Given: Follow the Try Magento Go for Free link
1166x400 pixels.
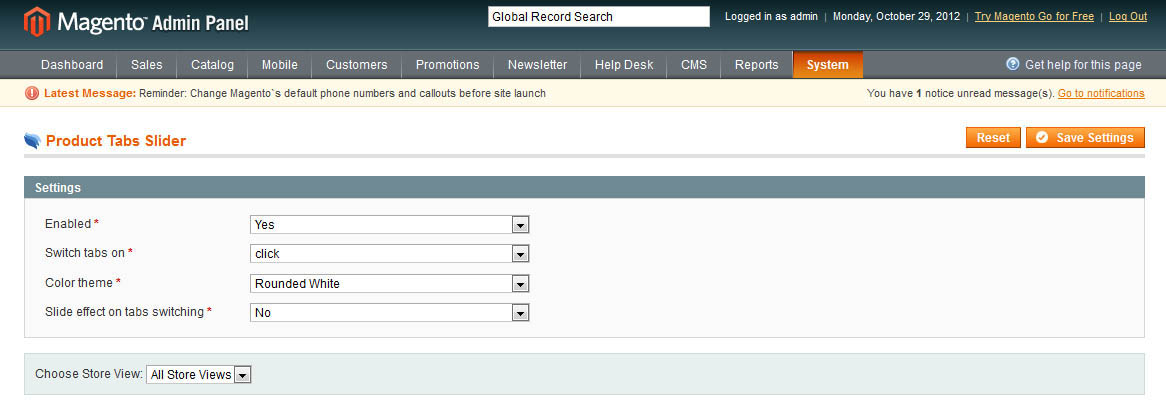Looking at the screenshot, I should [1034, 17].
